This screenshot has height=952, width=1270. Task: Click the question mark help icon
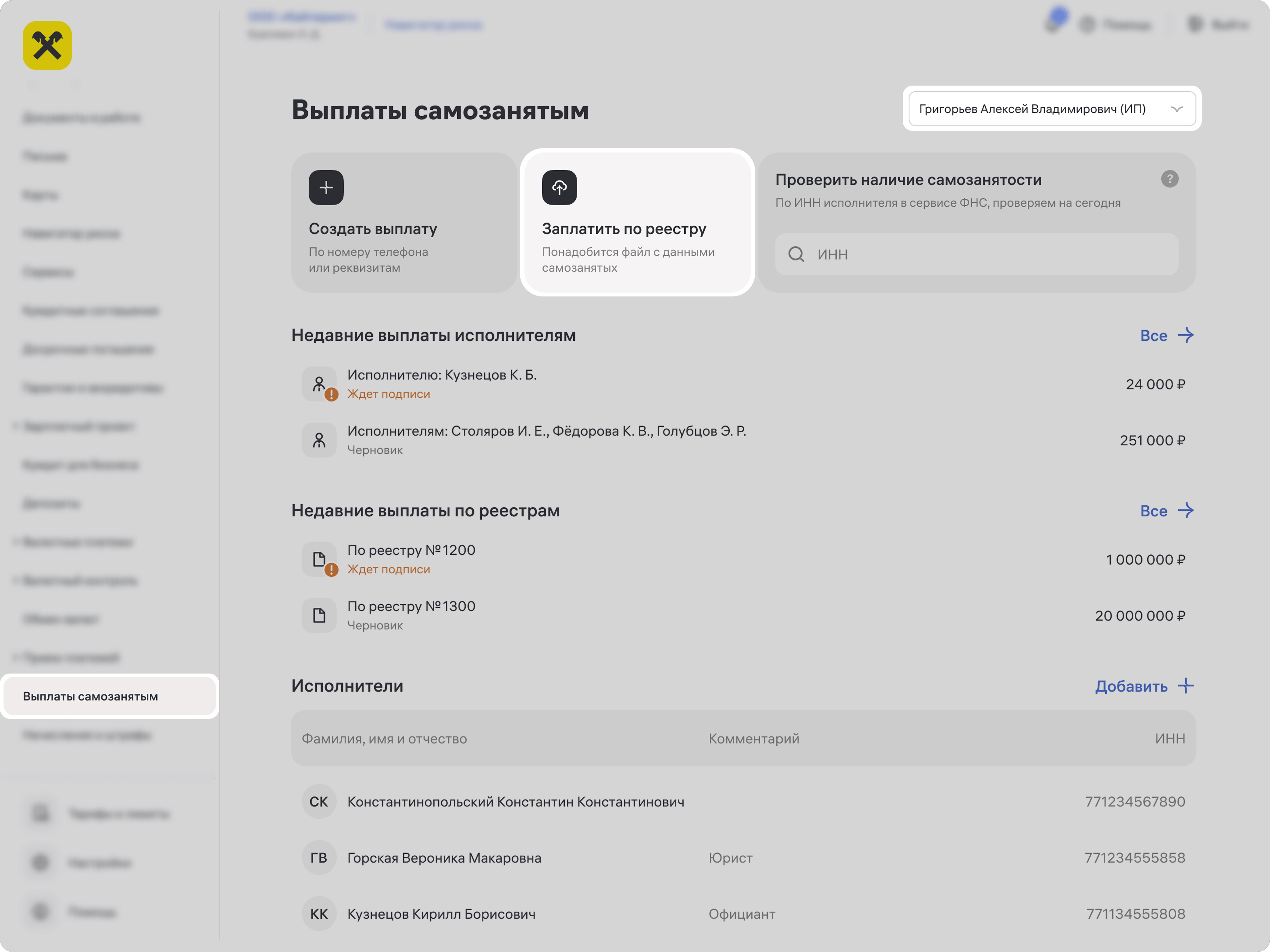click(1169, 179)
